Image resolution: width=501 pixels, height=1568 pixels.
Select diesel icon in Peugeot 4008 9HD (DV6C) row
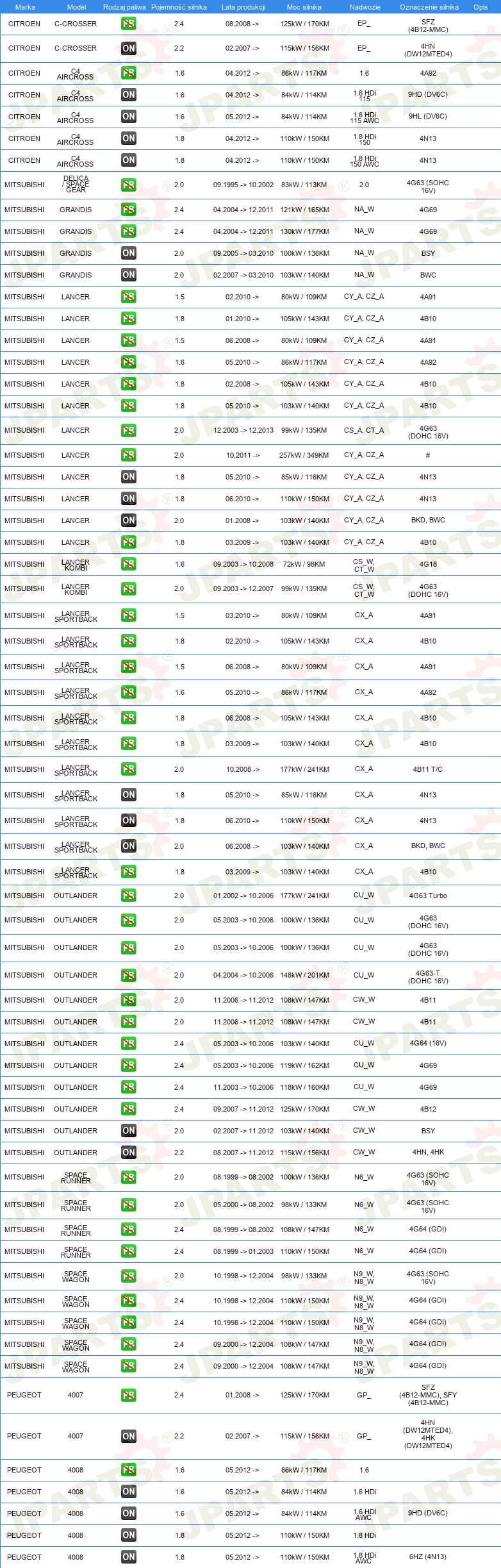(x=129, y=1514)
